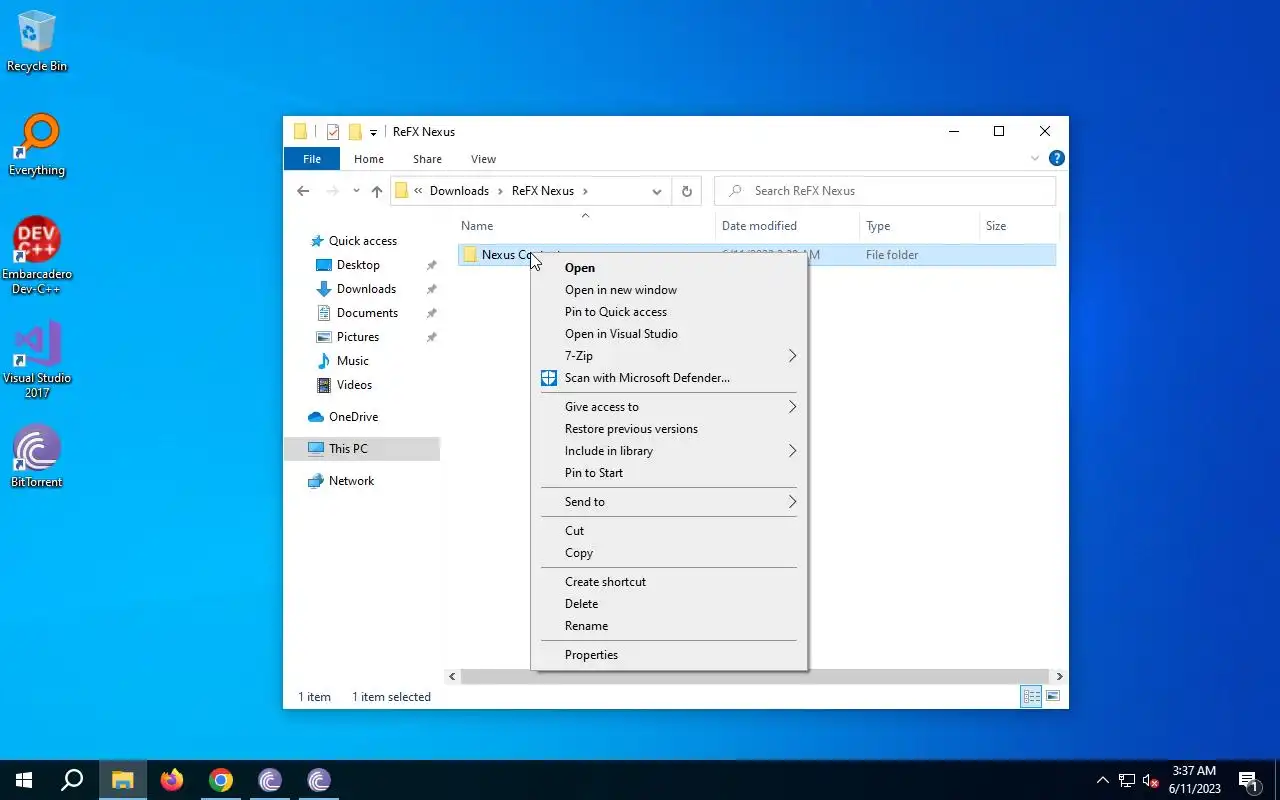Open Music in the navigation pane
The image size is (1280, 800).
point(352,361)
